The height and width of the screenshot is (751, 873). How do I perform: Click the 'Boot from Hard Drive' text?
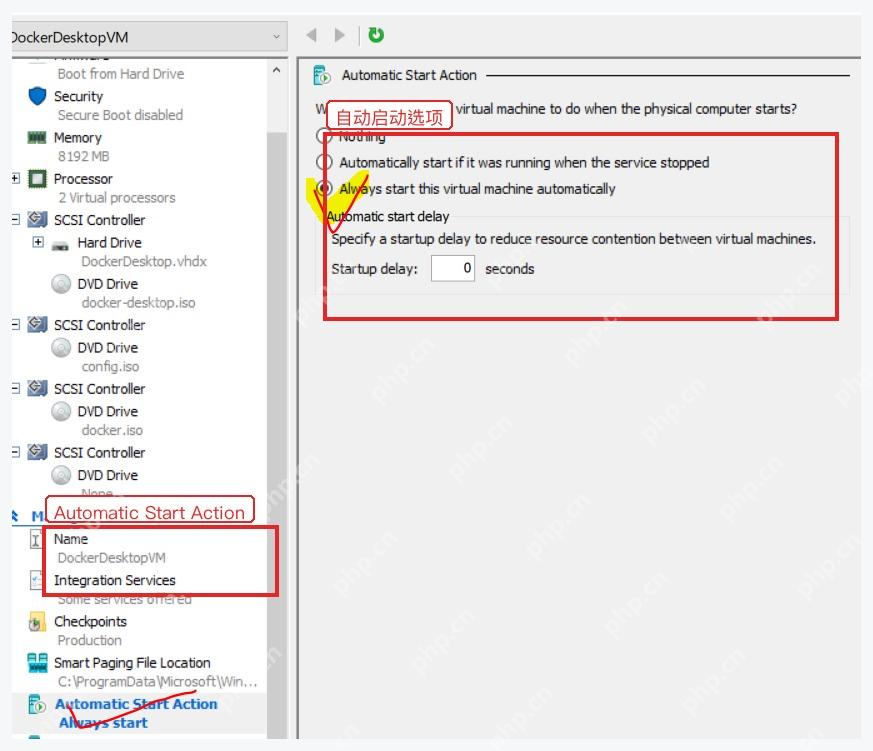[121, 74]
